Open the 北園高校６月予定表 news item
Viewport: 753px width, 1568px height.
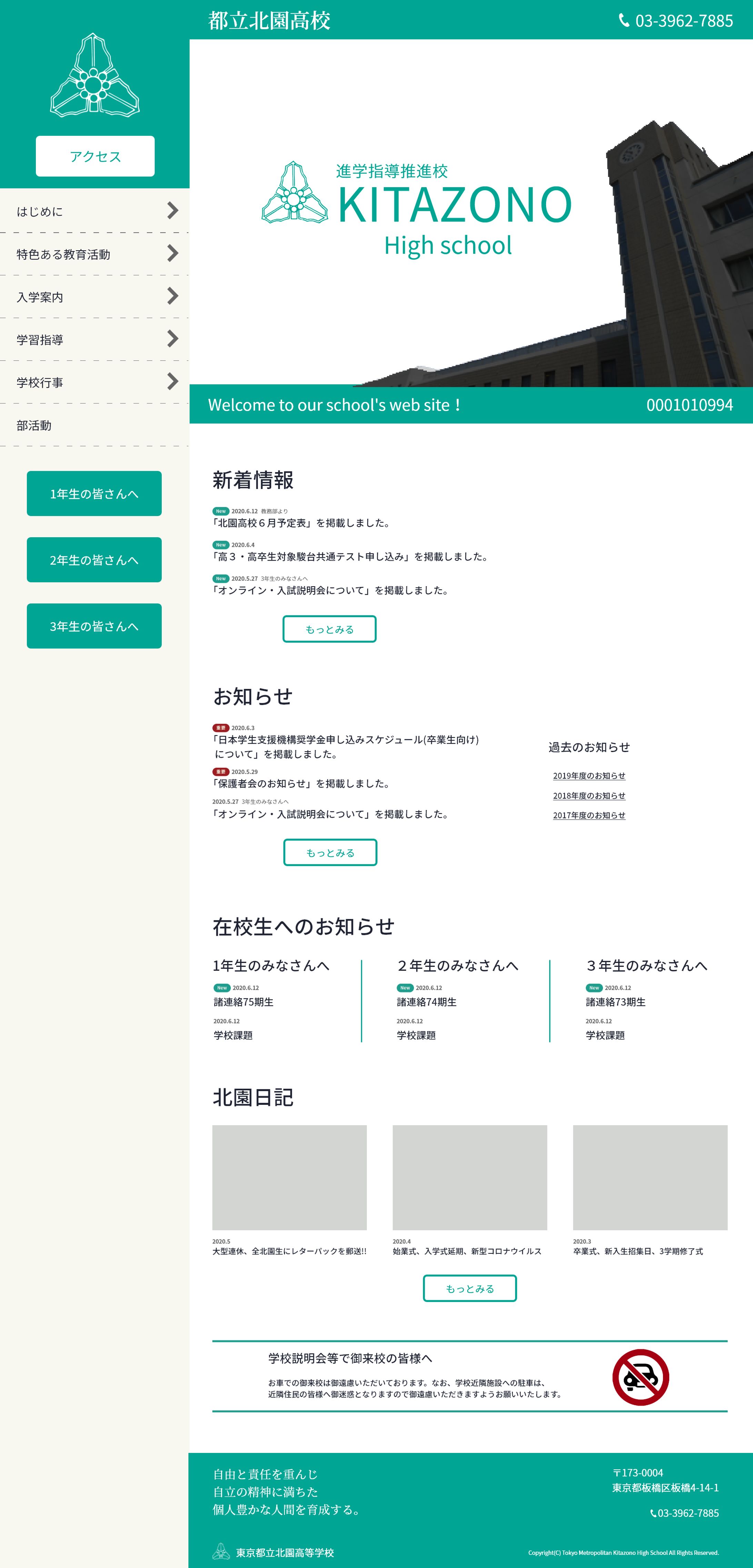tap(301, 523)
